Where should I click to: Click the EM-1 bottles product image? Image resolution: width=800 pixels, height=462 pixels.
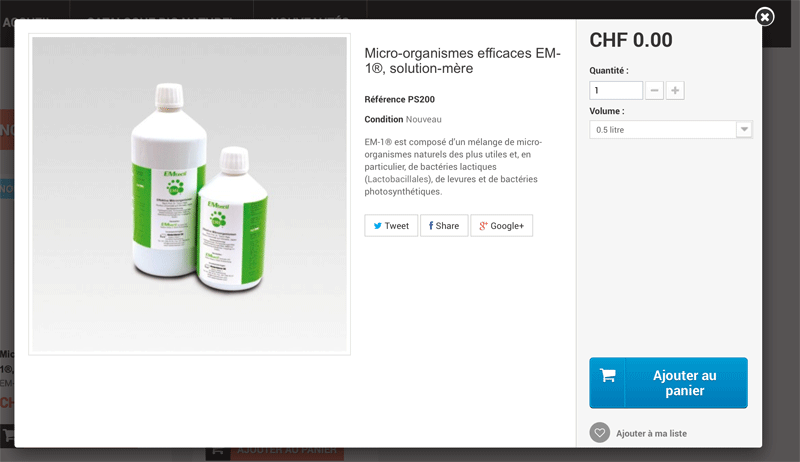coord(189,194)
